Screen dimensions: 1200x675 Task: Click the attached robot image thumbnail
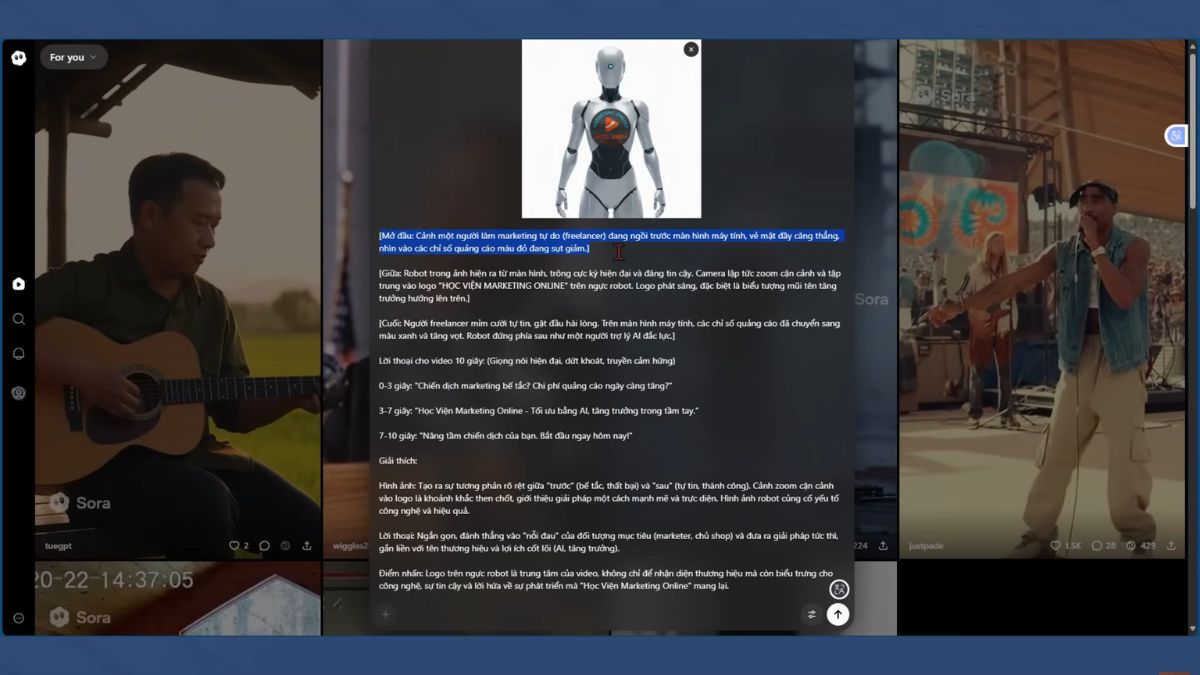[x=611, y=130]
